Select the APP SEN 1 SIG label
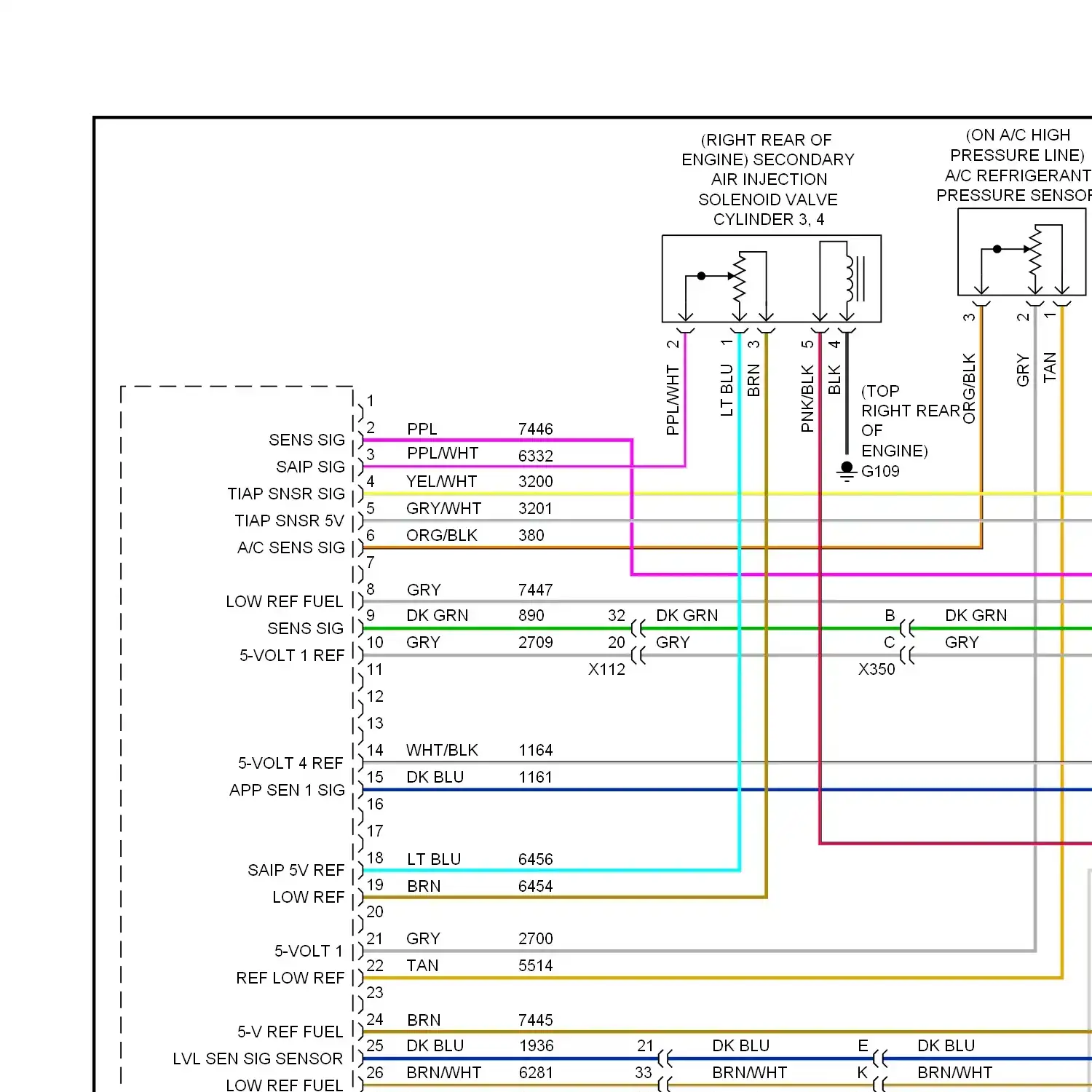Image resolution: width=1092 pixels, height=1092 pixels. (x=287, y=790)
